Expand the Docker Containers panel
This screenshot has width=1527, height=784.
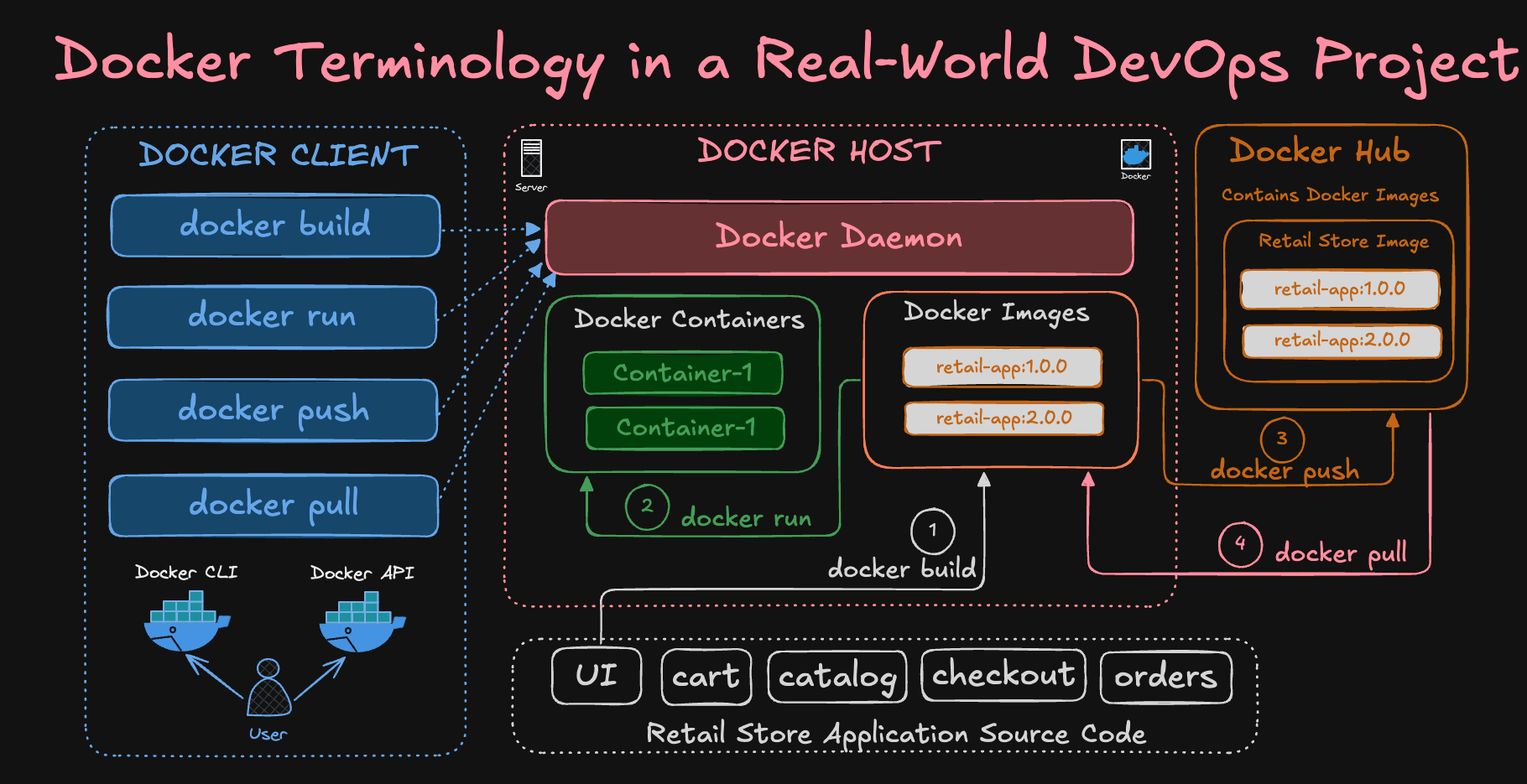click(690, 319)
